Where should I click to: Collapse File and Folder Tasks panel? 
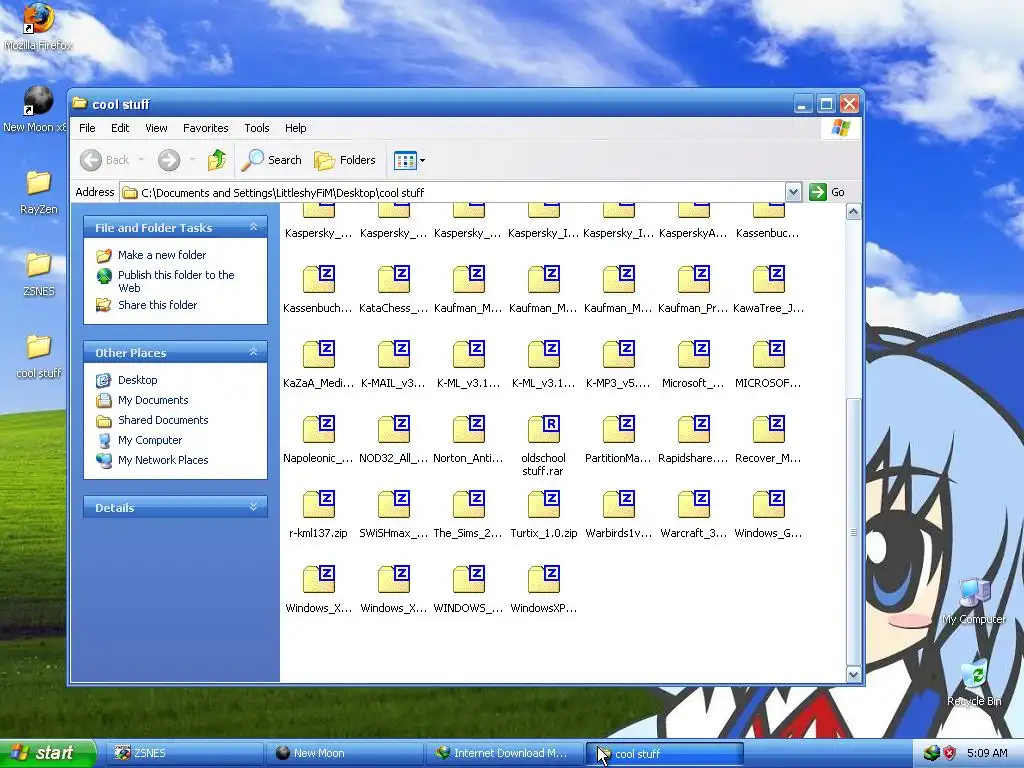[253, 227]
